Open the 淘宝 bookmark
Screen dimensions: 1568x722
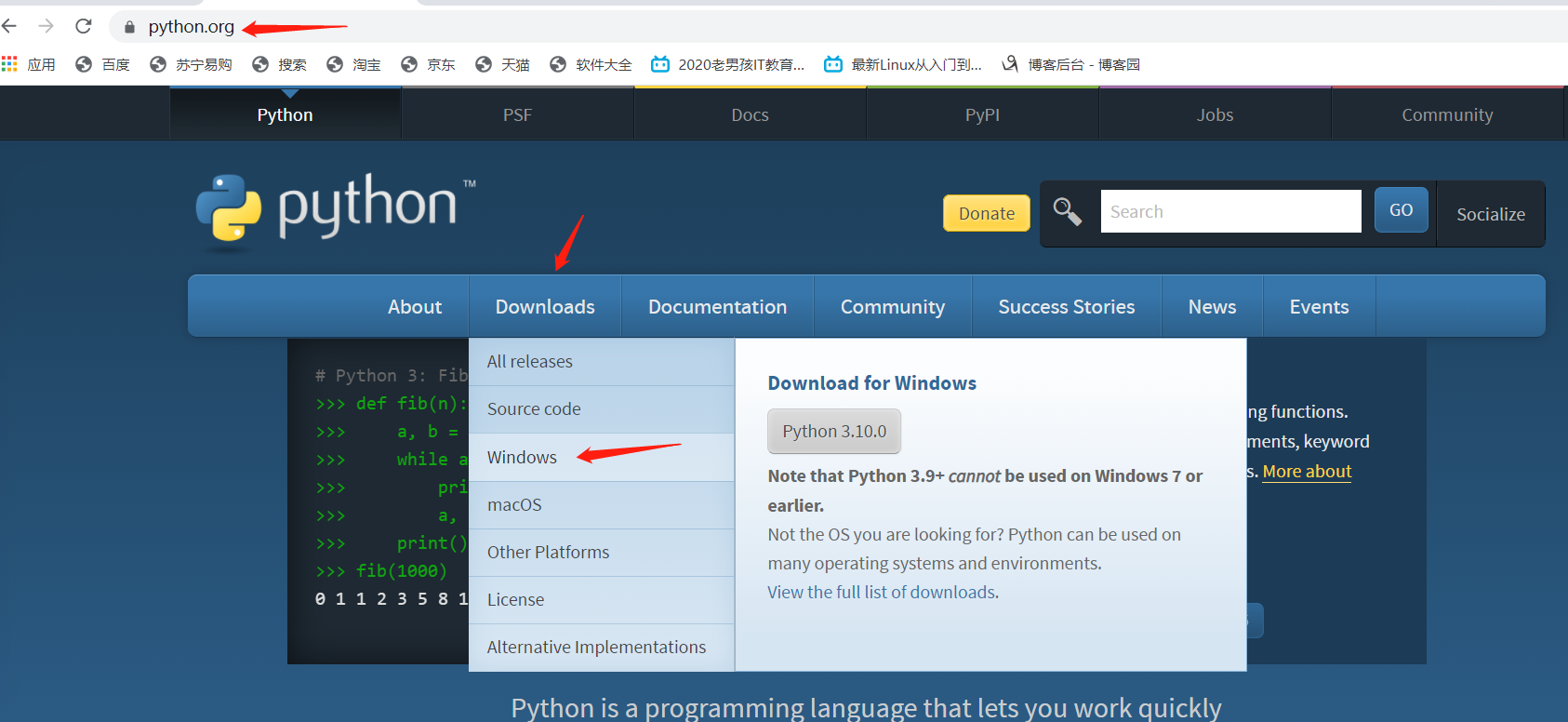point(353,64)
